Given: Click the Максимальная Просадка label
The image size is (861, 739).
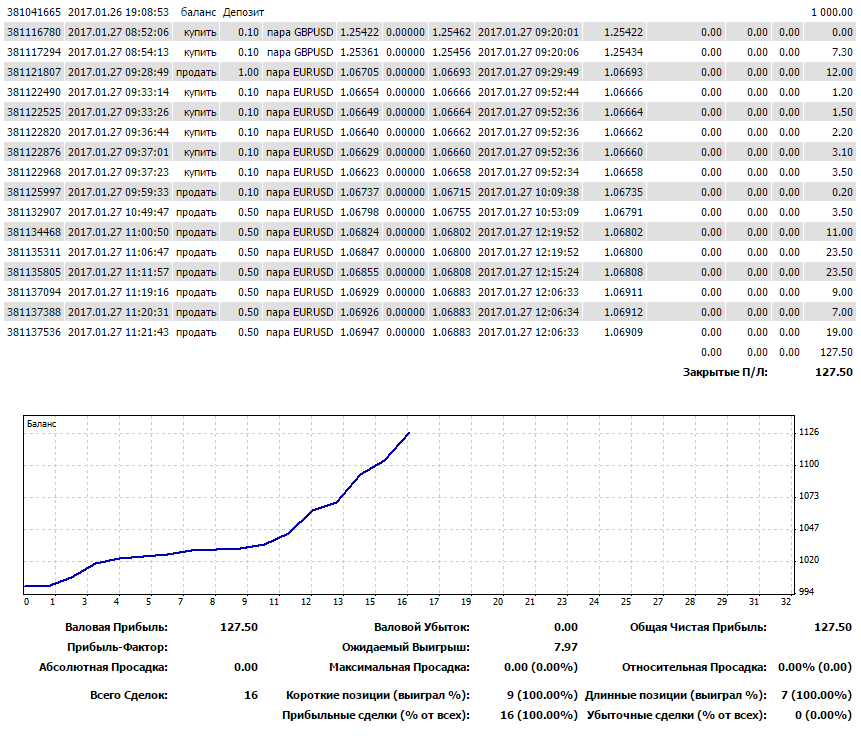Looking at the screenshot, I should point(399,667).
